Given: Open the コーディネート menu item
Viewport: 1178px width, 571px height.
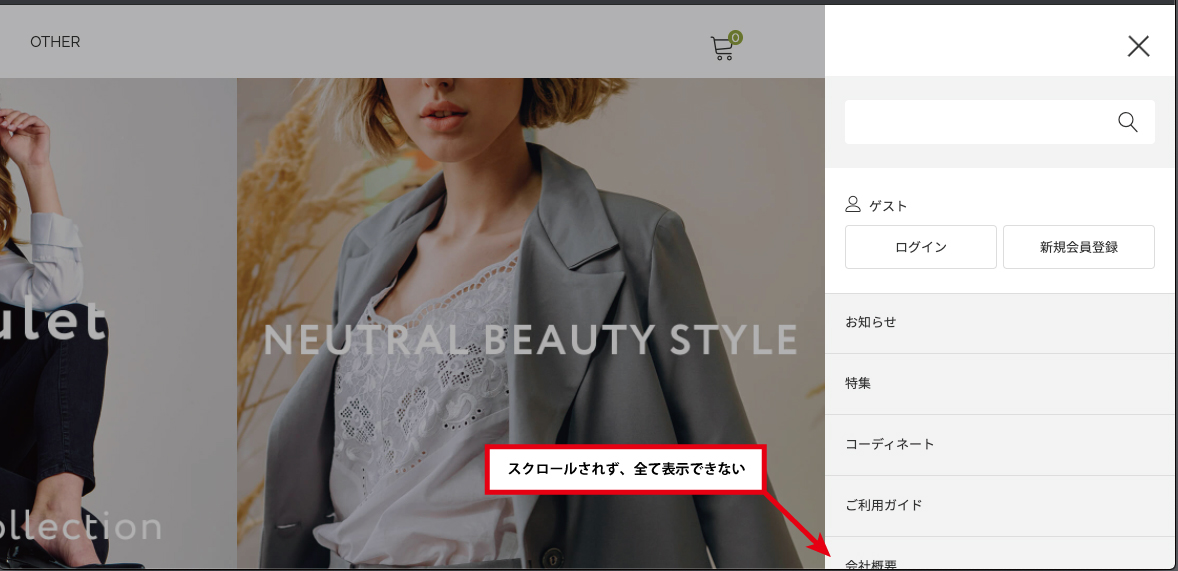Looking at the screenshot, I should coord(1001,444).
